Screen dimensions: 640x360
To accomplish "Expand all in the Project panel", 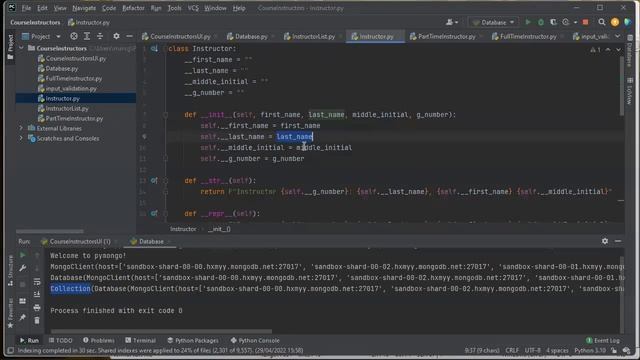I will click(87, 36).
